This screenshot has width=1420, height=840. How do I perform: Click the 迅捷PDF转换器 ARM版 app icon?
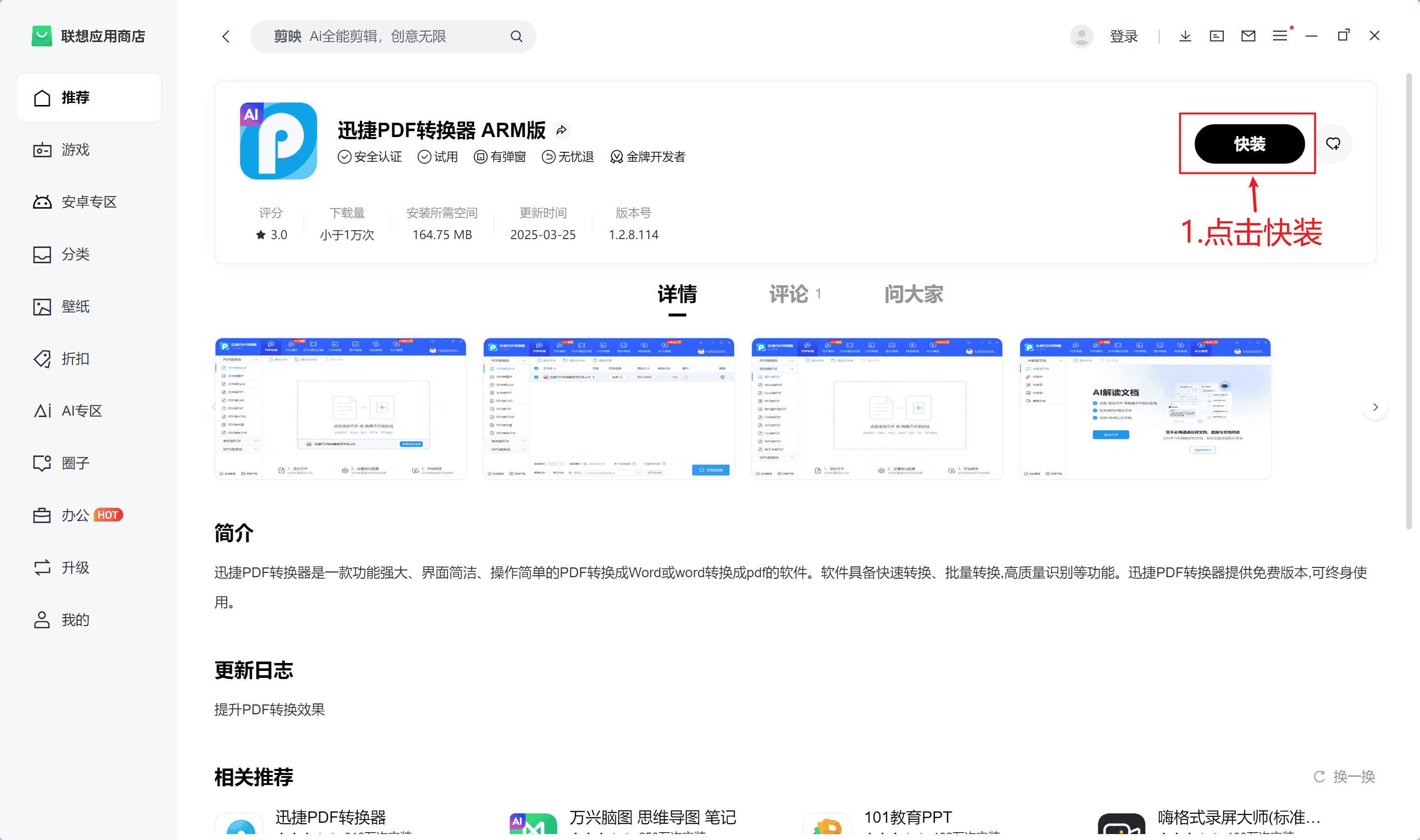[278, 141]
